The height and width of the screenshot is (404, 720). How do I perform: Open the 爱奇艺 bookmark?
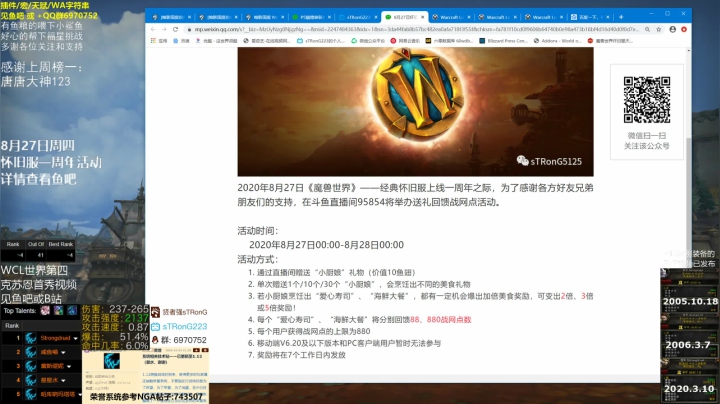pyautogui.click(x=267, y=41)
